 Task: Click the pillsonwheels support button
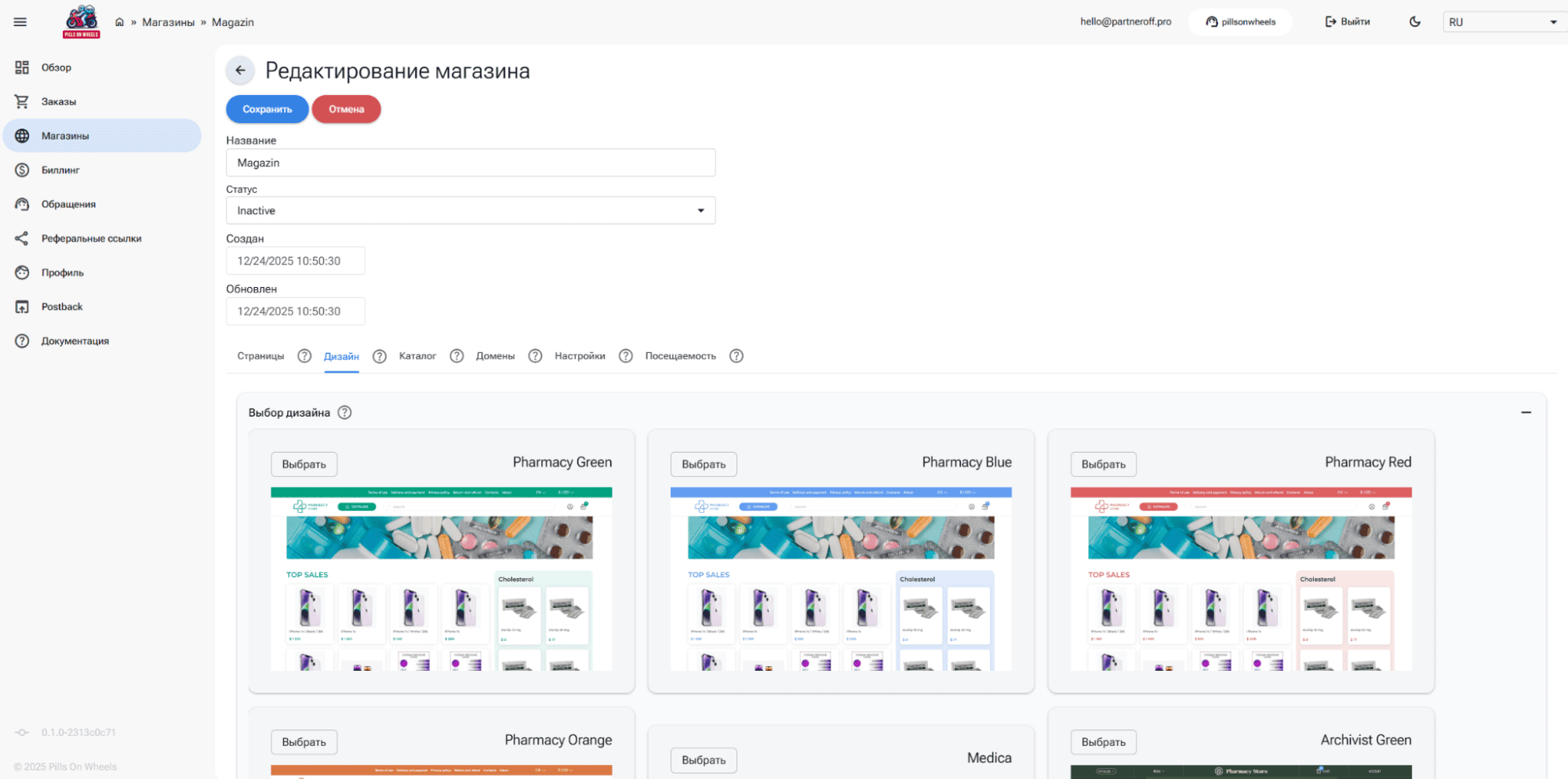(1240, 22)
